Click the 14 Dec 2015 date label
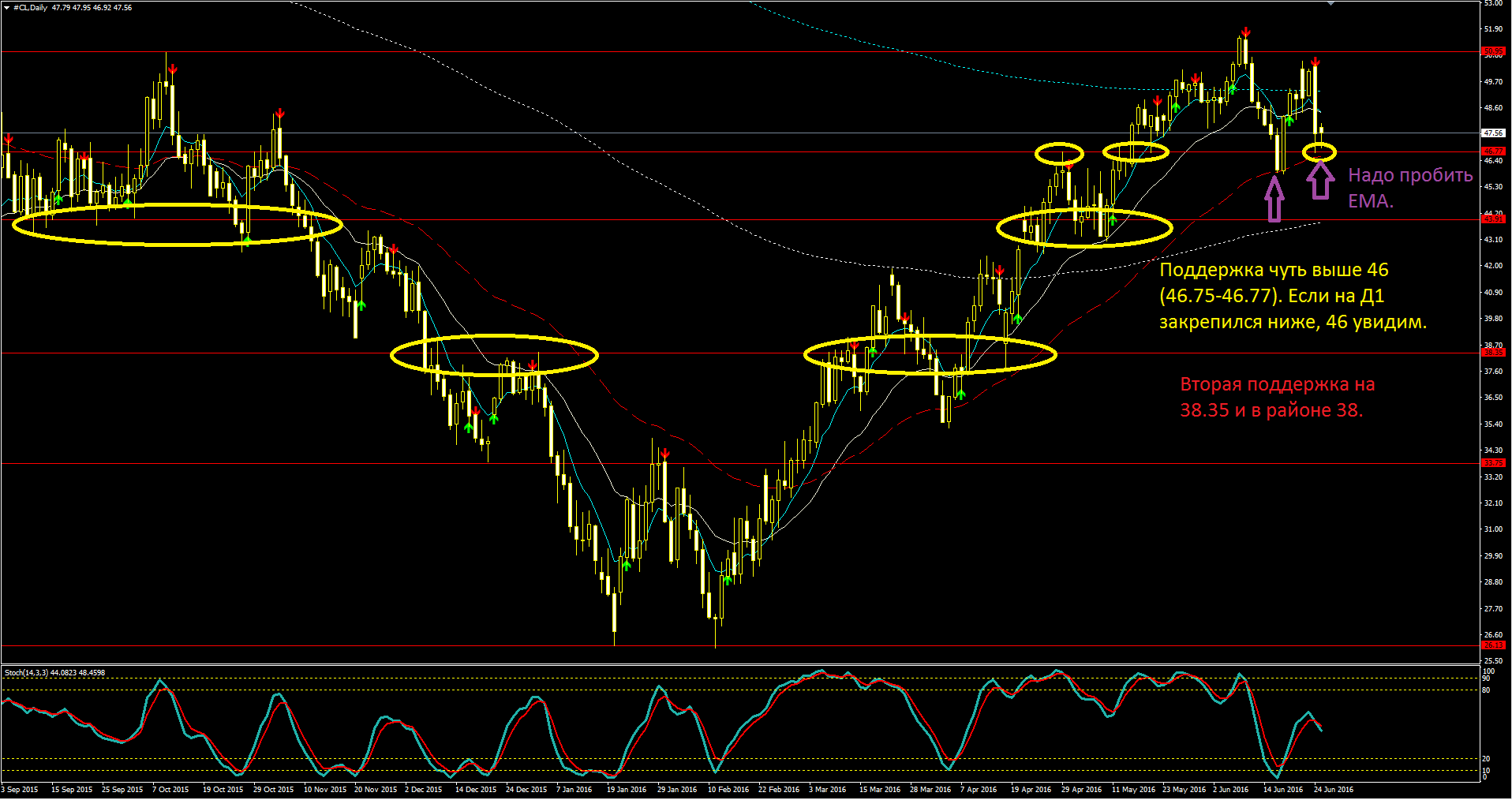Viewport: 1512px width, 800px height. [x=476, y=790]
